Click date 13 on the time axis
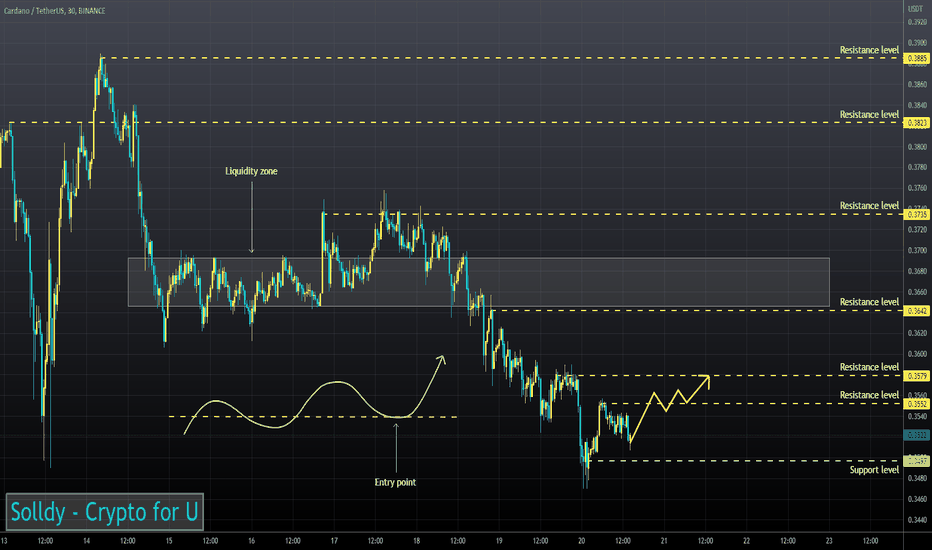 (x=4, y=541)
